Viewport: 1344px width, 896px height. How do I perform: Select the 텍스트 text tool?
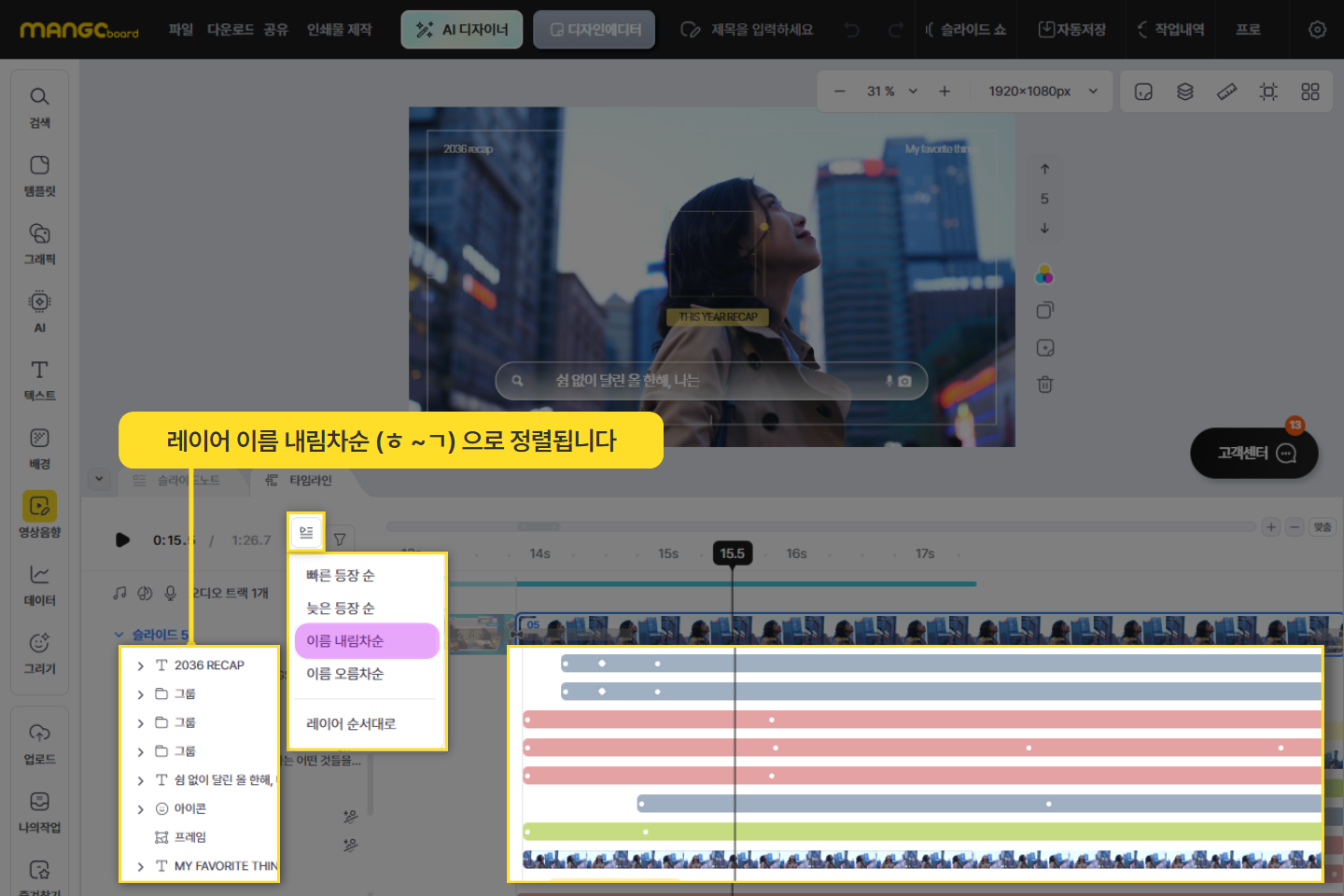click(x=39, y=379)
